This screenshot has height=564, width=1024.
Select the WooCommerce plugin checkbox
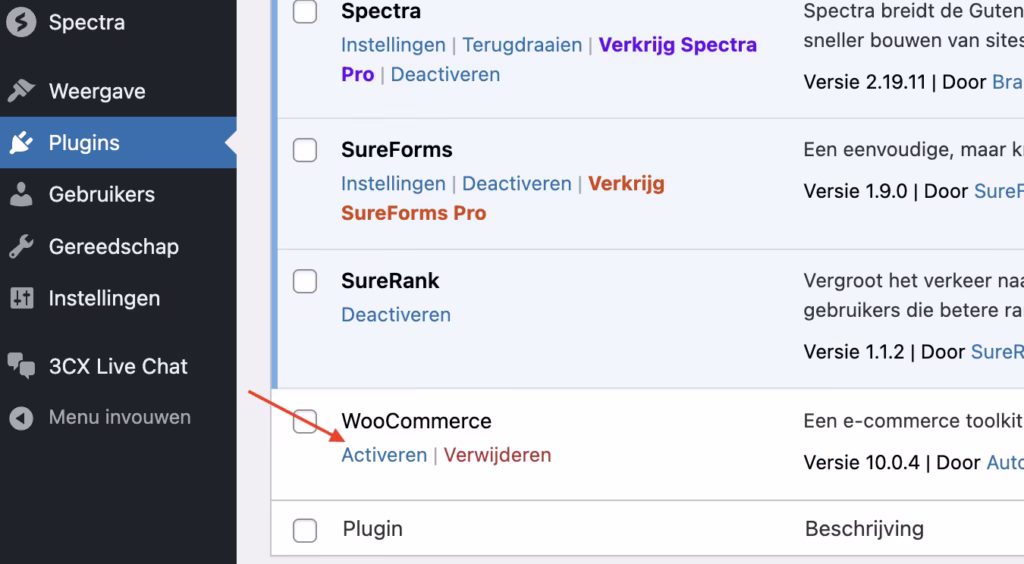305,421
